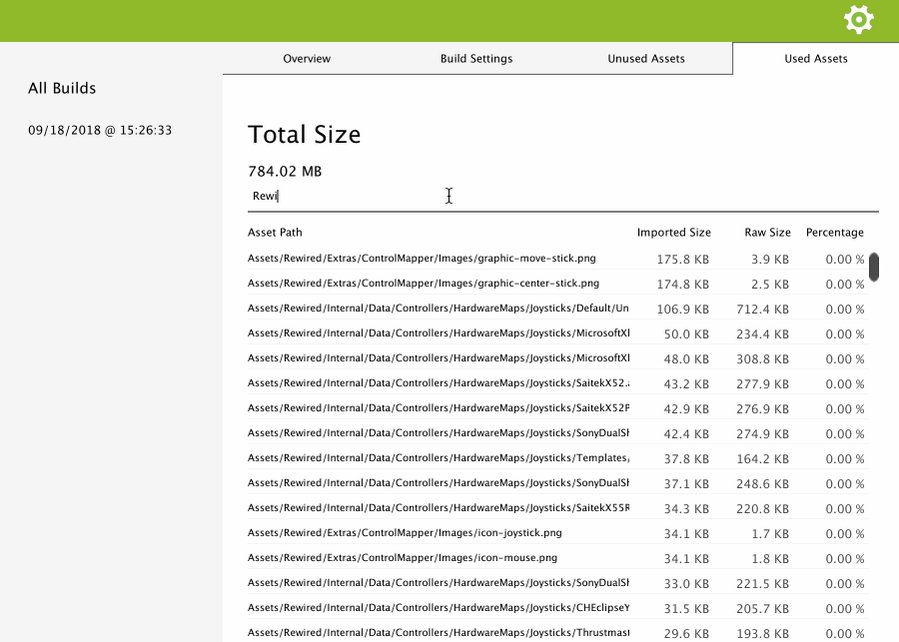Click the 277.9 KB raw size value
Viewport: 899px width, 642px height.
click(763, 384)
